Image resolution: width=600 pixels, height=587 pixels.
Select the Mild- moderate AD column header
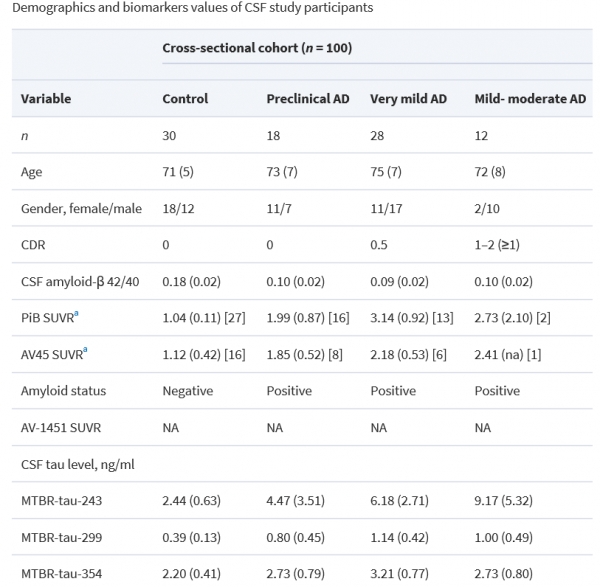[529, 99]
